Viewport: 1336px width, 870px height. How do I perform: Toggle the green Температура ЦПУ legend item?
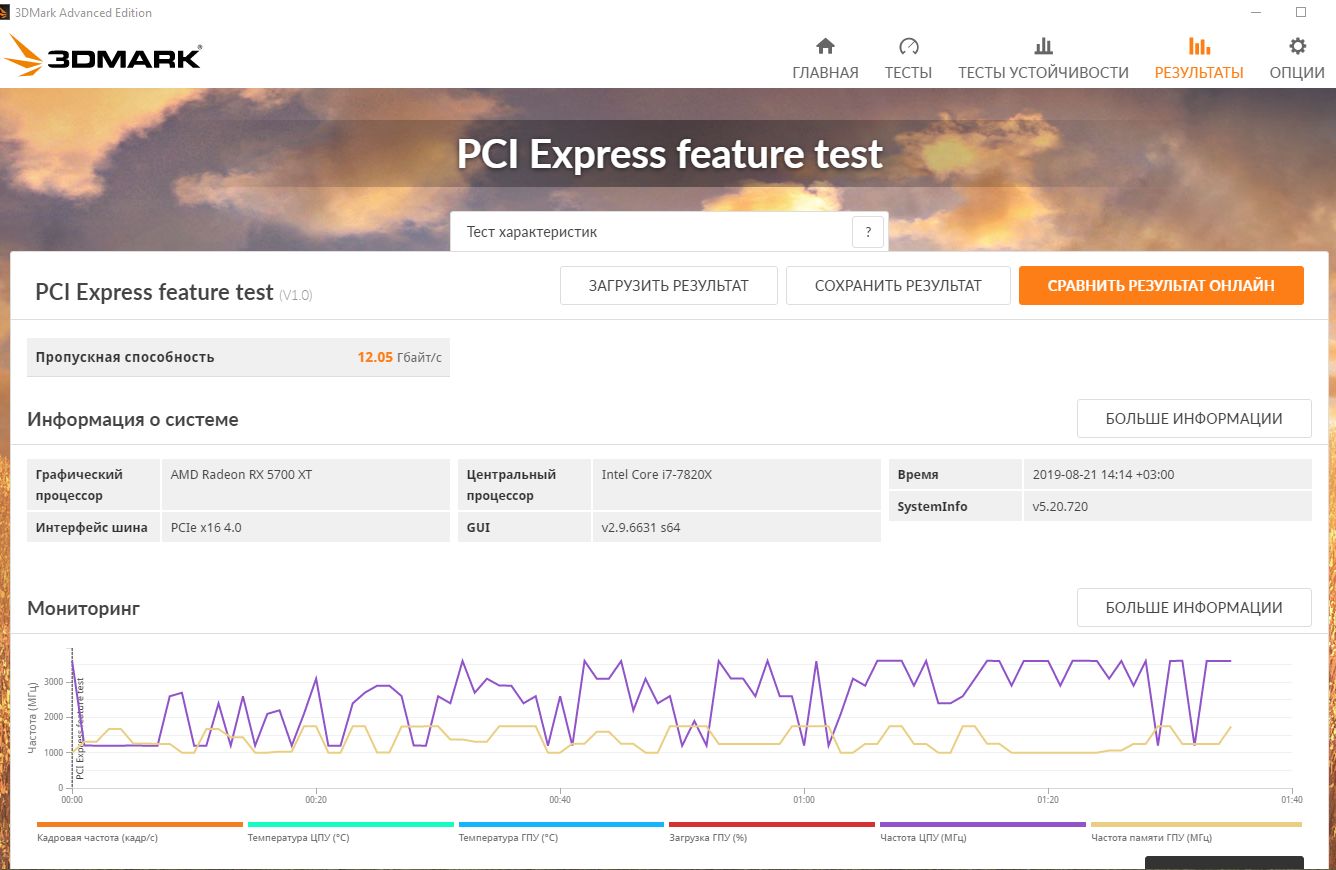click(x=350, y=831)
